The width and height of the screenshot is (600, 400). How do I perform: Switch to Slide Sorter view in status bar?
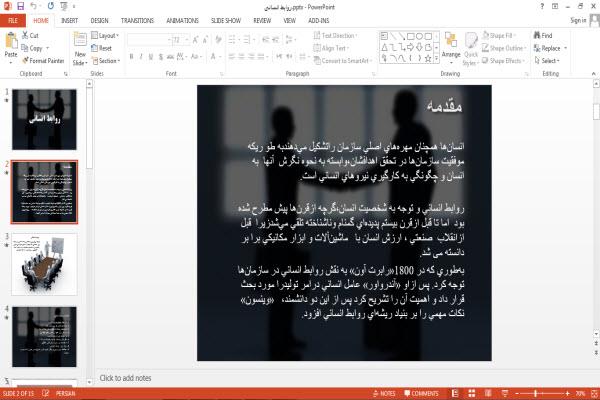tap(472, 393)
